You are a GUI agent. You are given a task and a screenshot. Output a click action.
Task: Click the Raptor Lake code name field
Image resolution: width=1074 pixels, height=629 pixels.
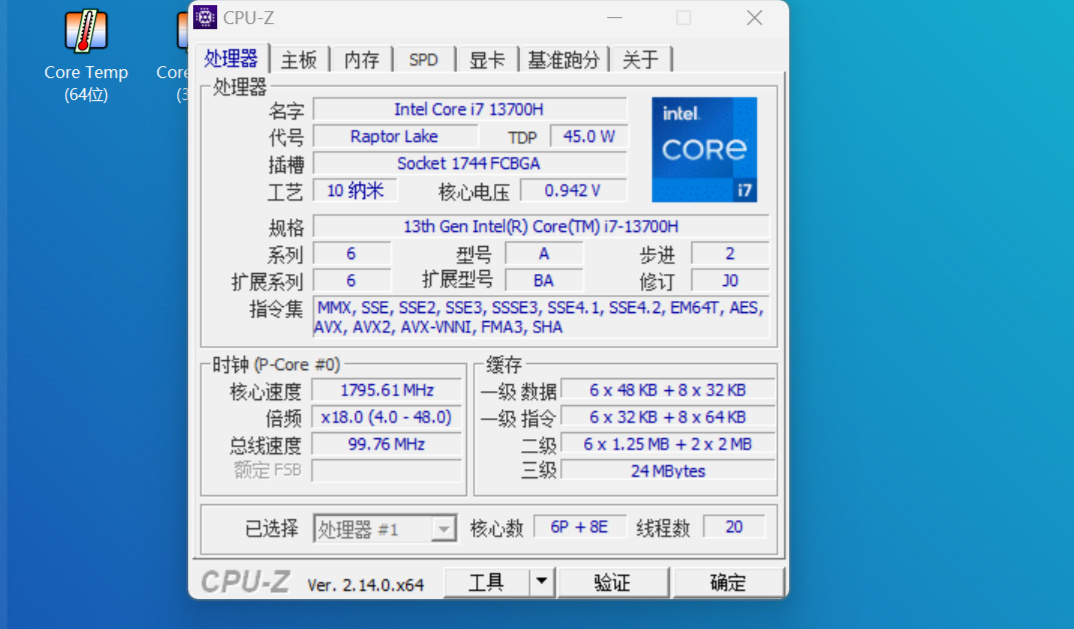[395, 136]
